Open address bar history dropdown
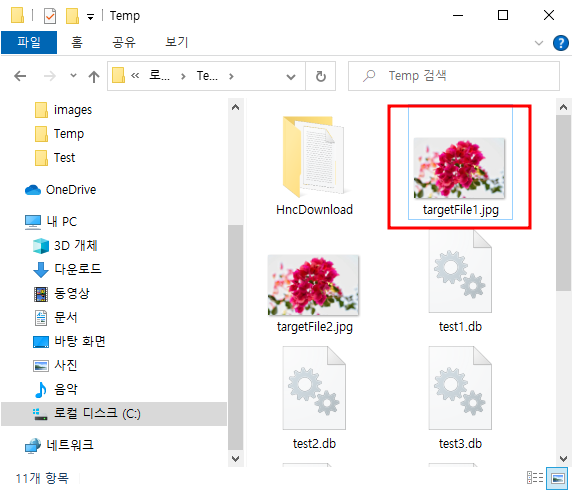Viewport: 573px width, 491px height. 291,77
